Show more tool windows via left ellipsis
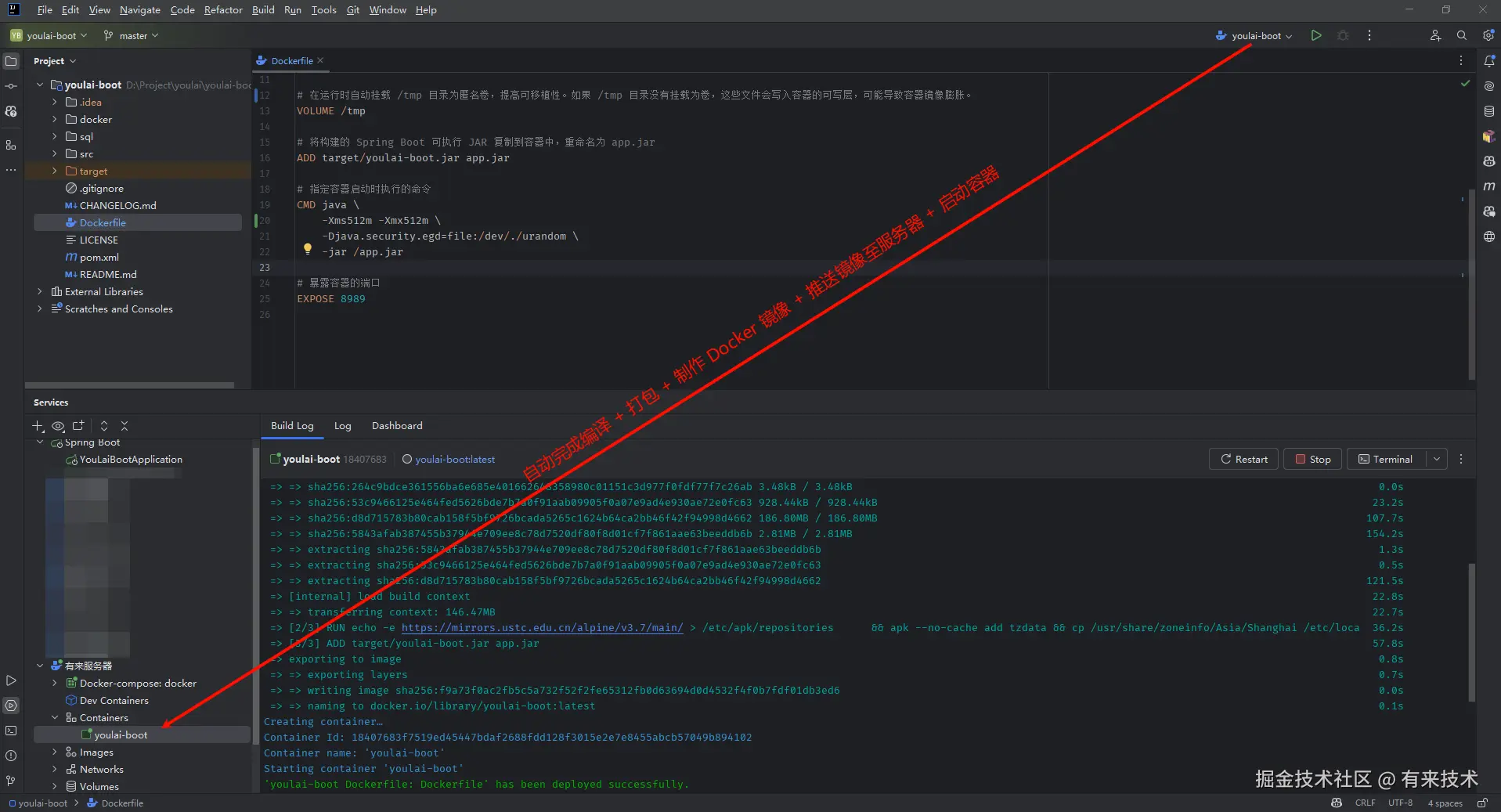This screenshot has height=812, width=1501. click(x=11, y=170)
